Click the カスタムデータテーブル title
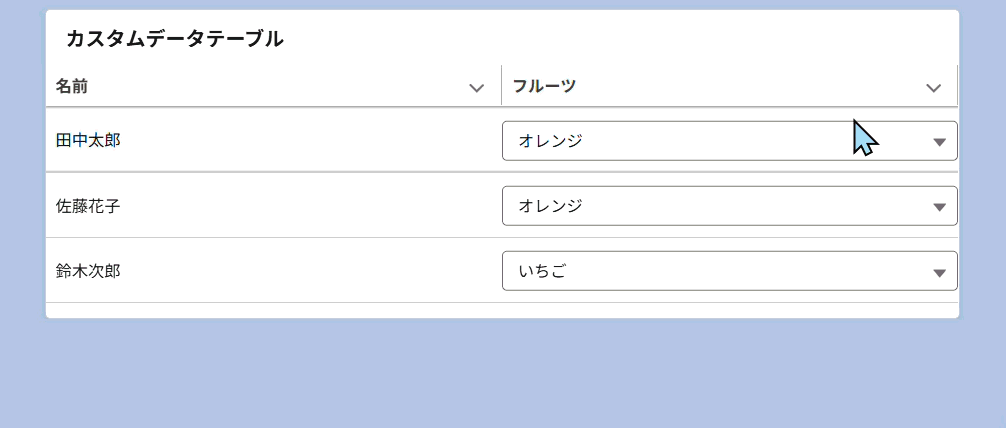This screenshot has width=1006, height=428. [175, 39]
